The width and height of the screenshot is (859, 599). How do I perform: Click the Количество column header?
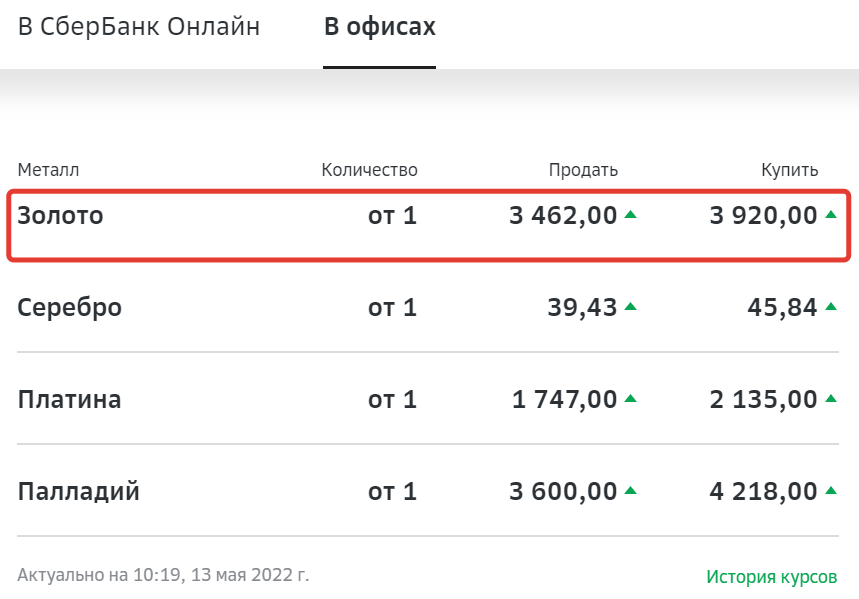coord(369,170)
